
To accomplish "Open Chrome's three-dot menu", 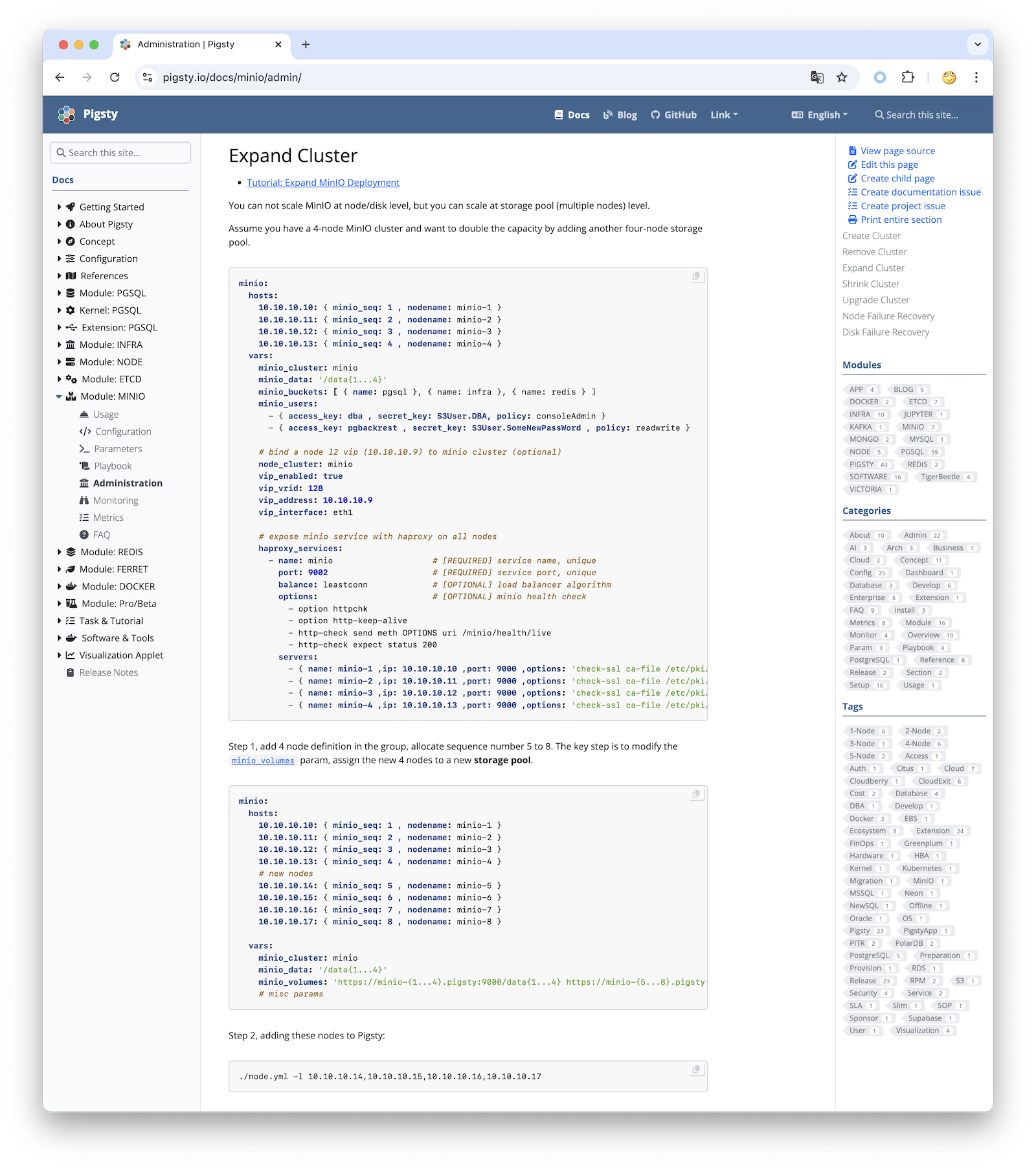I will pyautogui.click(x=976, y=78).
